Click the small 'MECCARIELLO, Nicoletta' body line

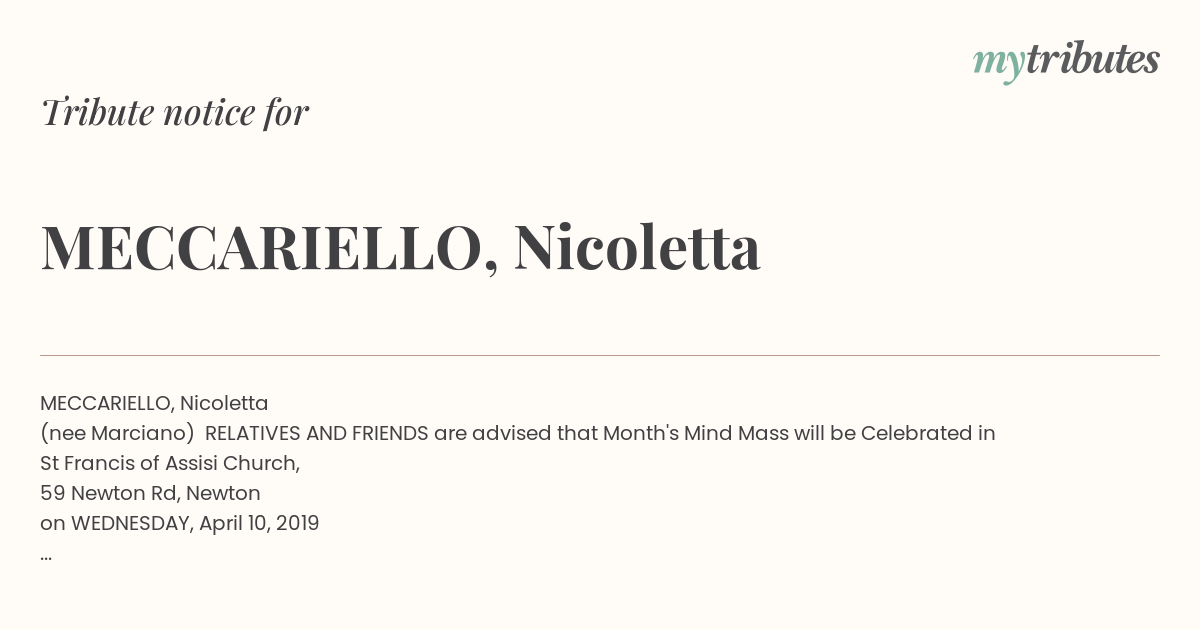point(154,404)
